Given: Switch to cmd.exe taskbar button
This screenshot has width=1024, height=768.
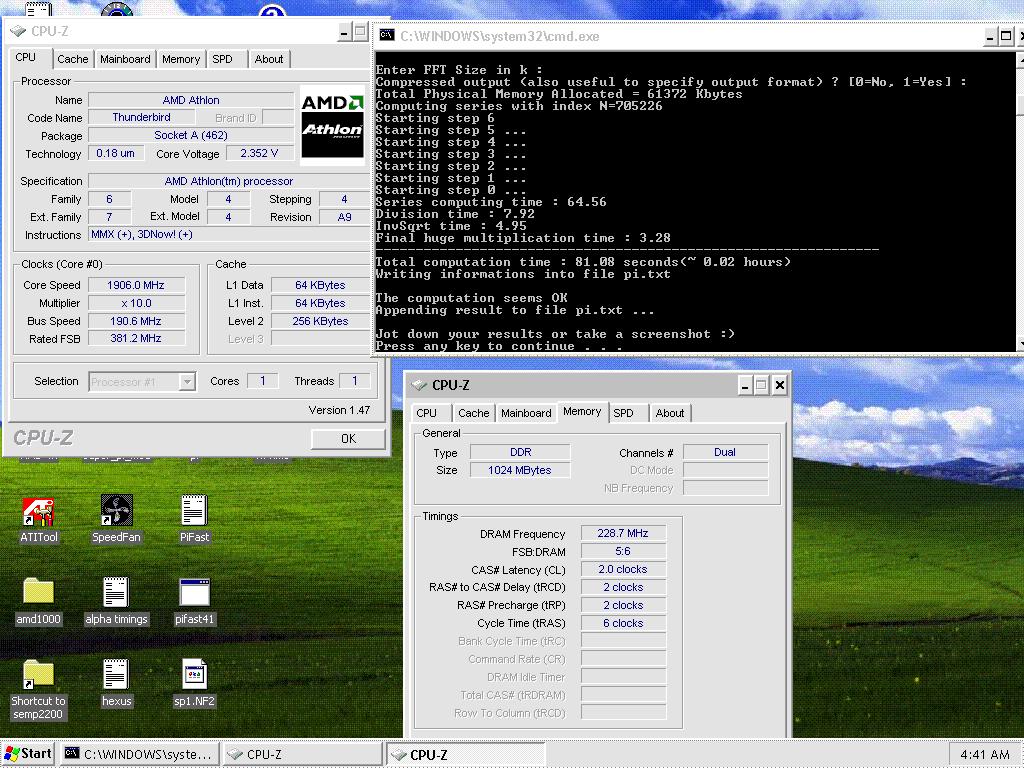Looking at the screenshot, I should (x=140, y=754).
